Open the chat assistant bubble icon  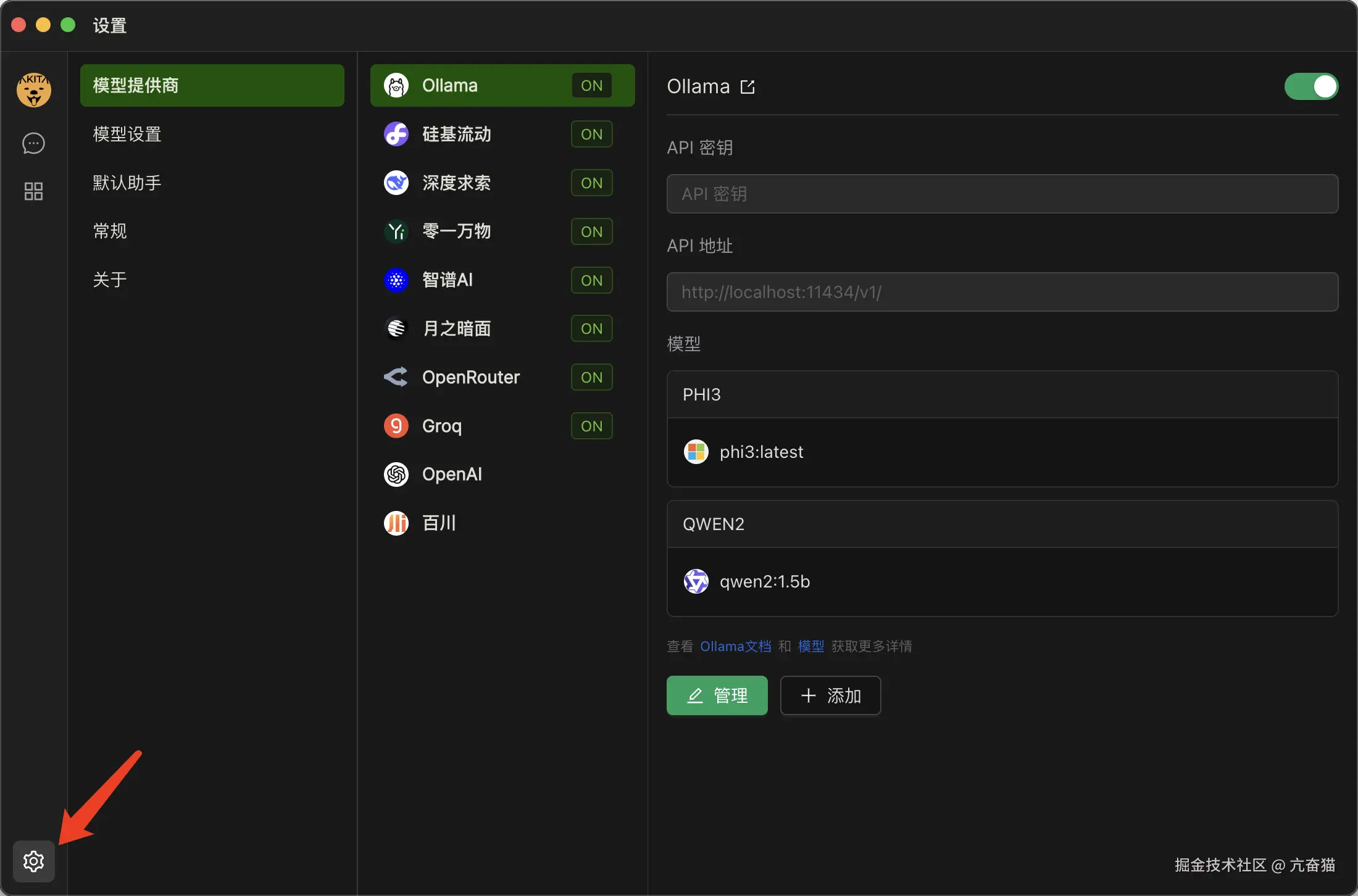coord(33,143)
